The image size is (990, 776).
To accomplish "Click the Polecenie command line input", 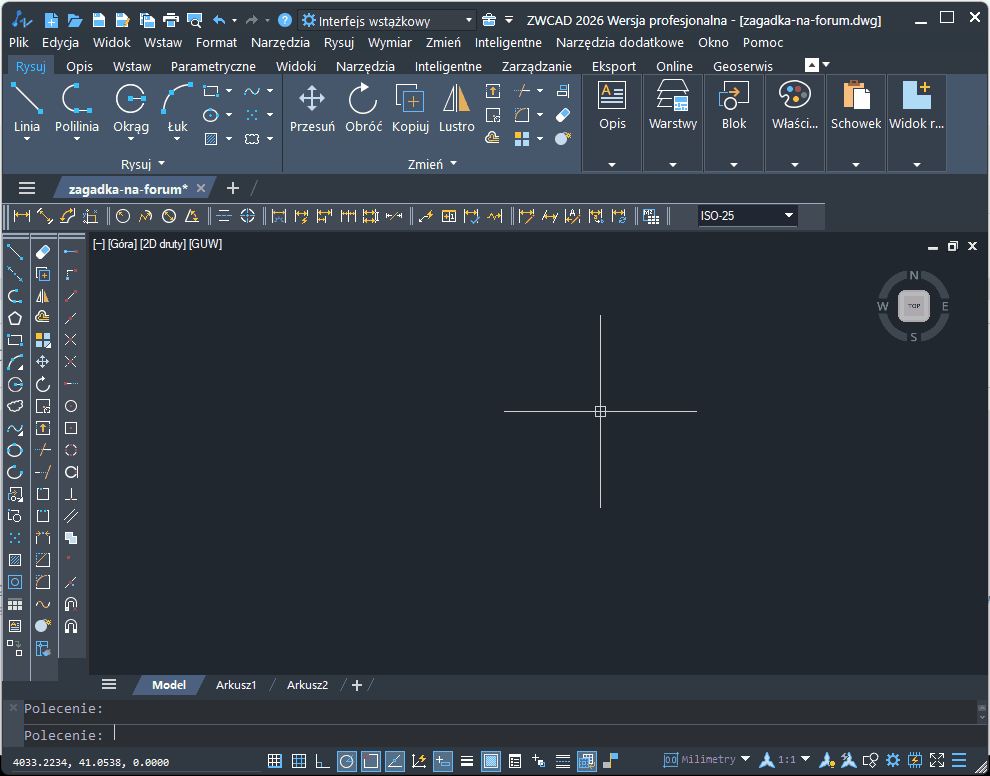I will click(499, 735).
